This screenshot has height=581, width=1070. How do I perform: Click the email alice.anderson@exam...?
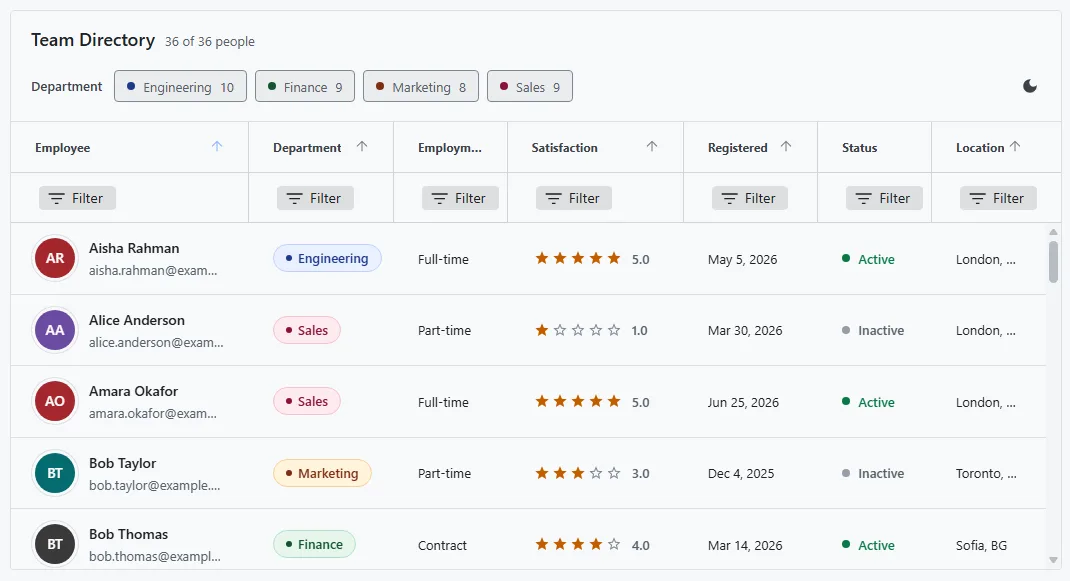coord(156,342)
